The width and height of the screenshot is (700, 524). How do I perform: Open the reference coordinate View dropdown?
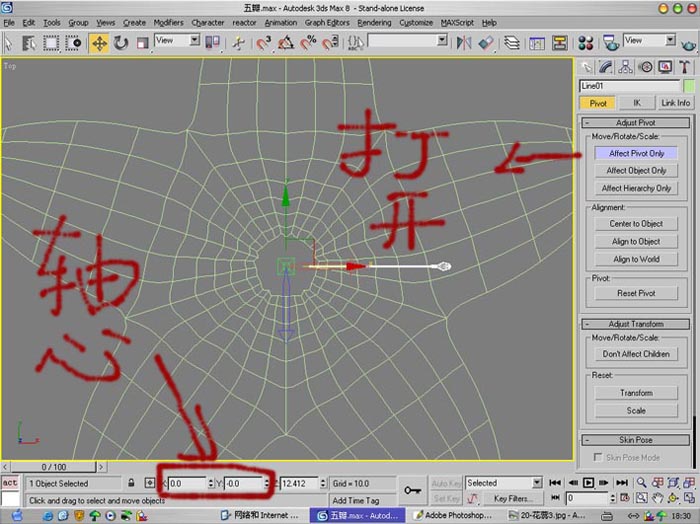(x=177, y=41)
